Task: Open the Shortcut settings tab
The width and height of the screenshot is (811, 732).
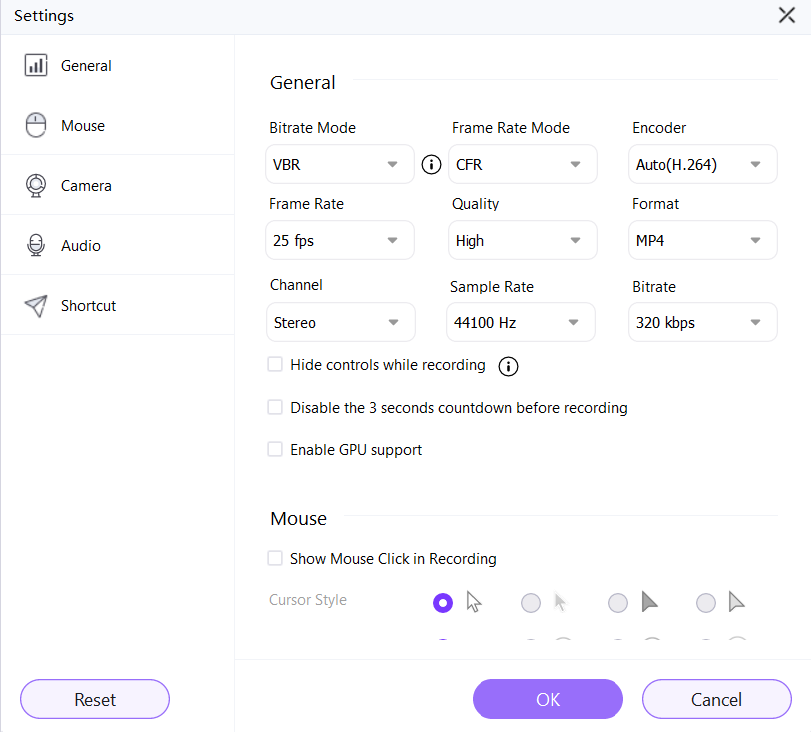Action: click(x=117, y=305)
